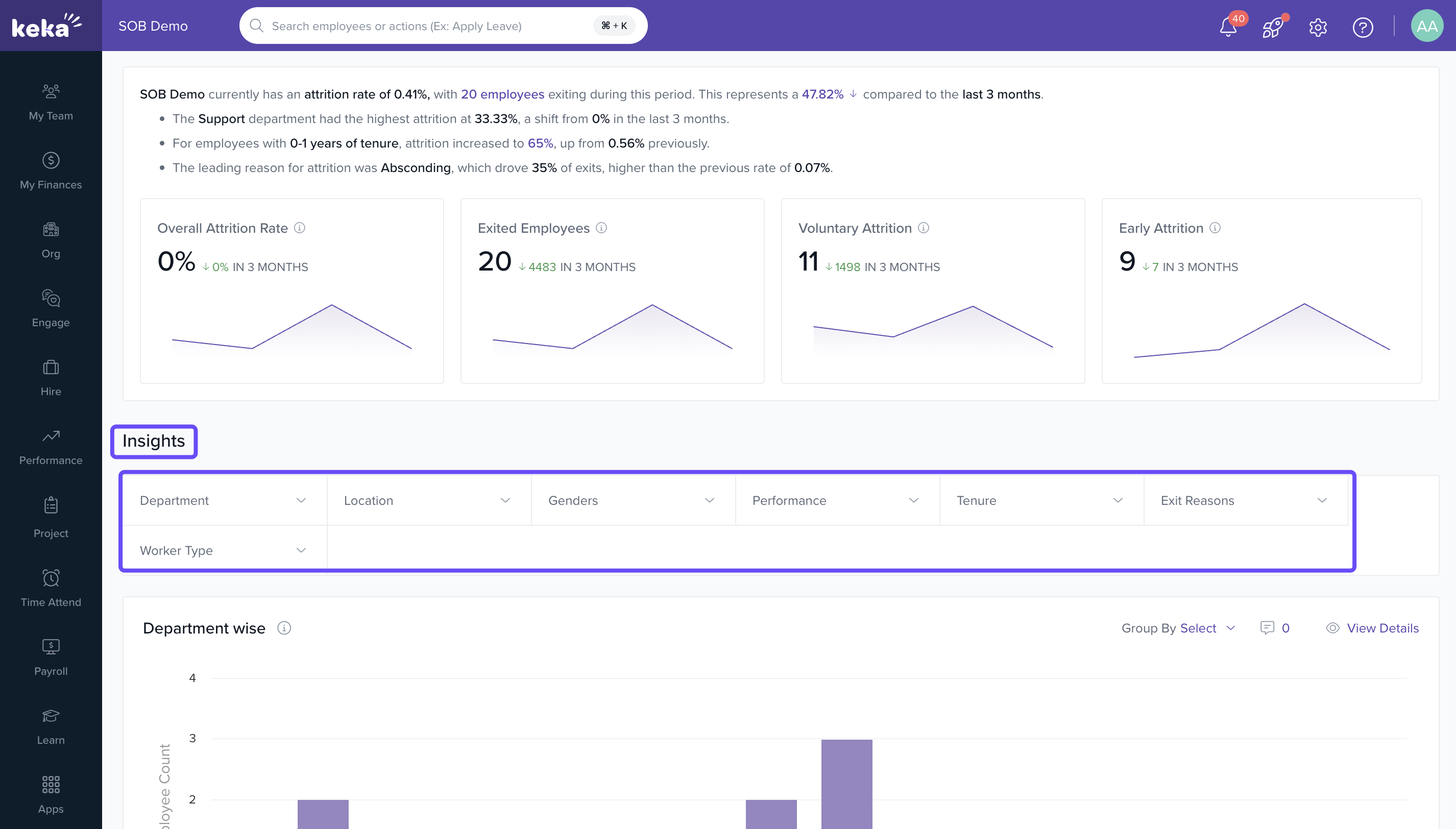Click the View Details link
This screenshot has height=829, width=1456.
(1382, 627)
